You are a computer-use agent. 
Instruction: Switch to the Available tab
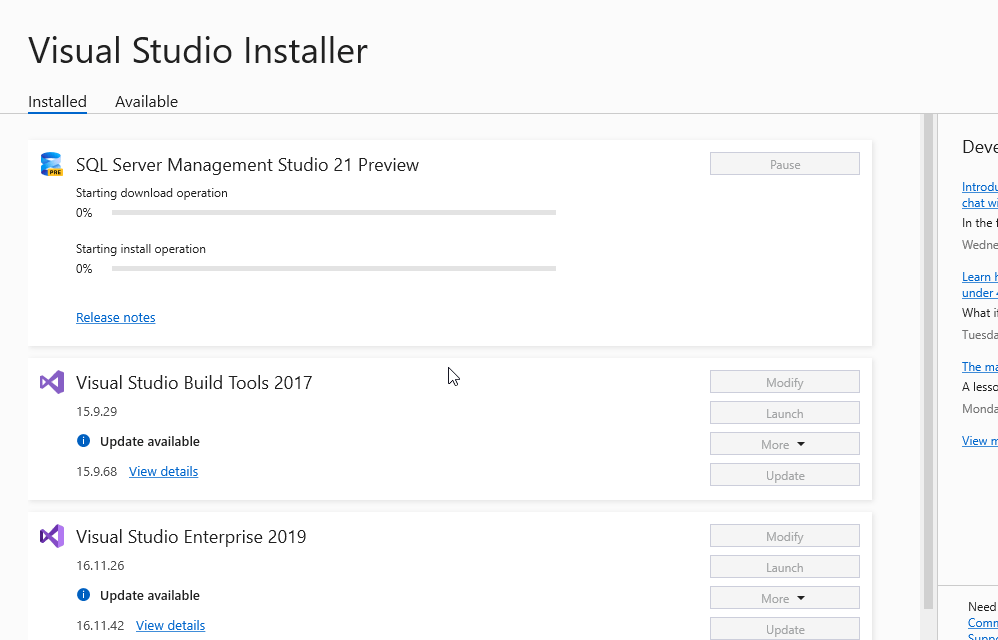tap(146, 102)
